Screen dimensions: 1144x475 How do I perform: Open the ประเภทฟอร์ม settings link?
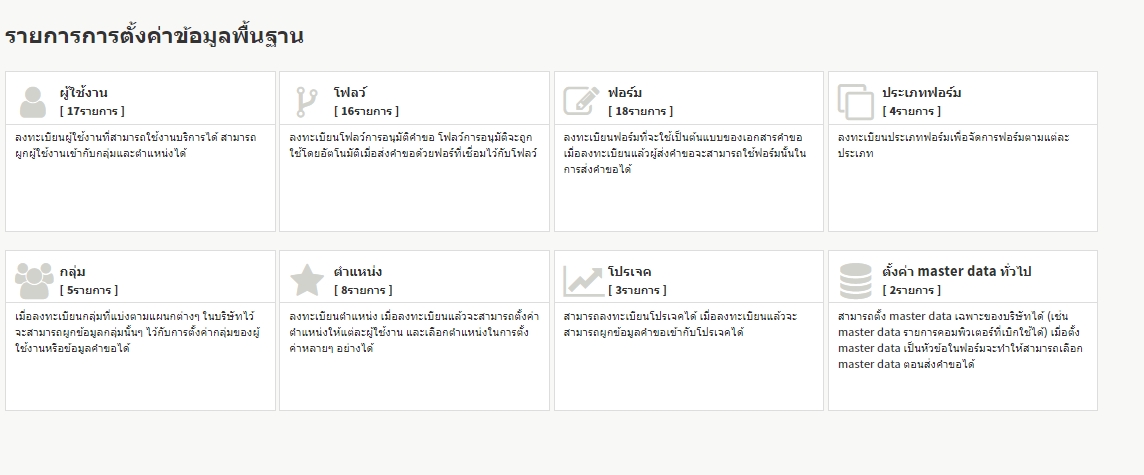[x=921, y=93]
